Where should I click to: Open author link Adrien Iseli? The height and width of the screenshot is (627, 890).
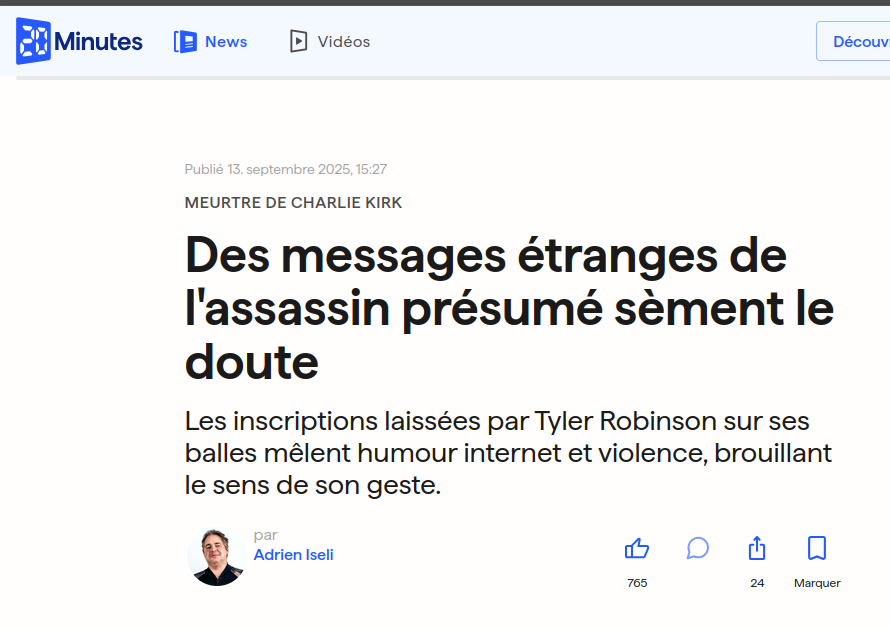click(293, 555)
